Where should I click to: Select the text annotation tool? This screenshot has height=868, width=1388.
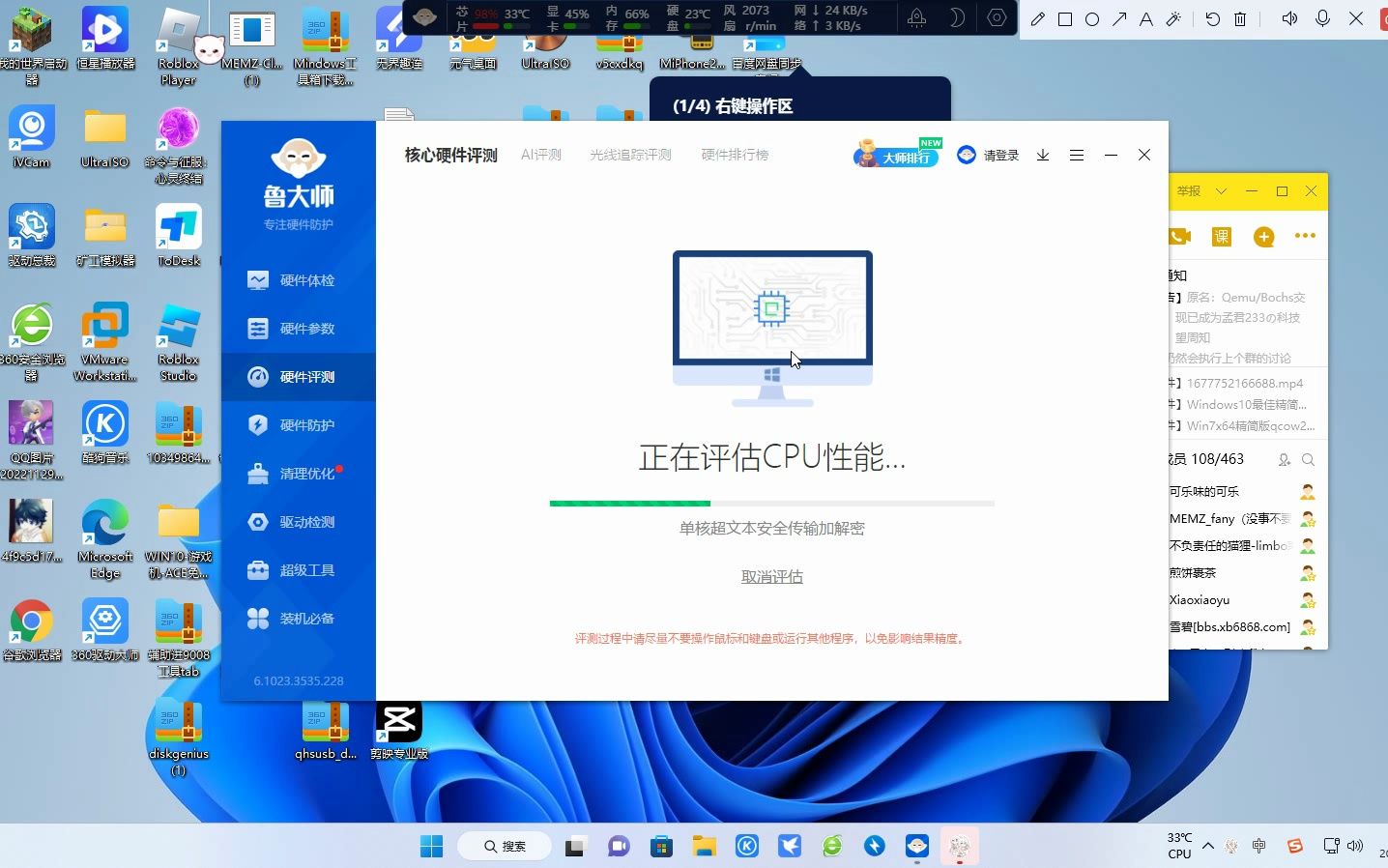pyautogui.click(x=1146, y=18)
